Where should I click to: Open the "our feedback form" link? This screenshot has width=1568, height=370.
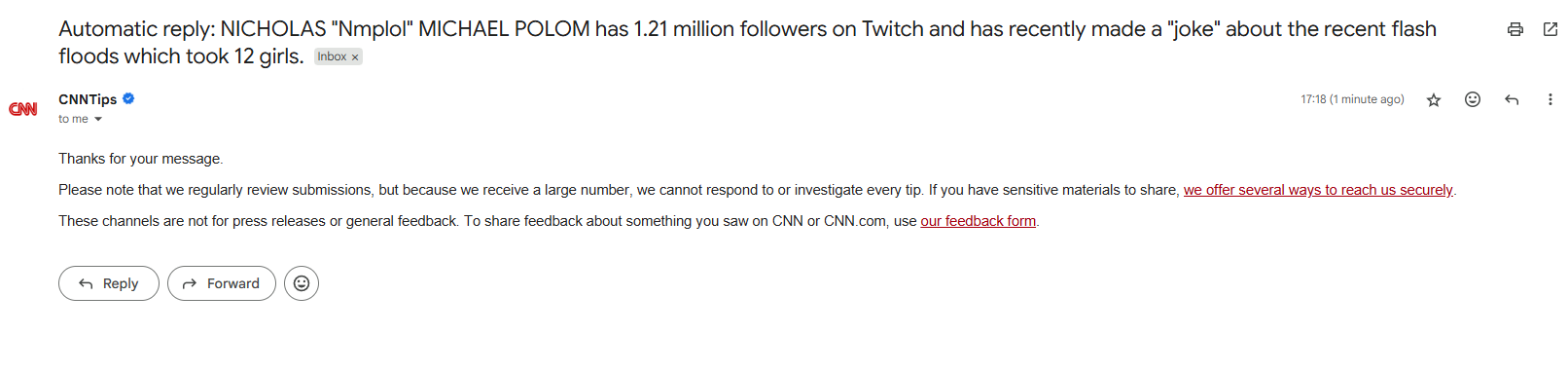(979, 221)
